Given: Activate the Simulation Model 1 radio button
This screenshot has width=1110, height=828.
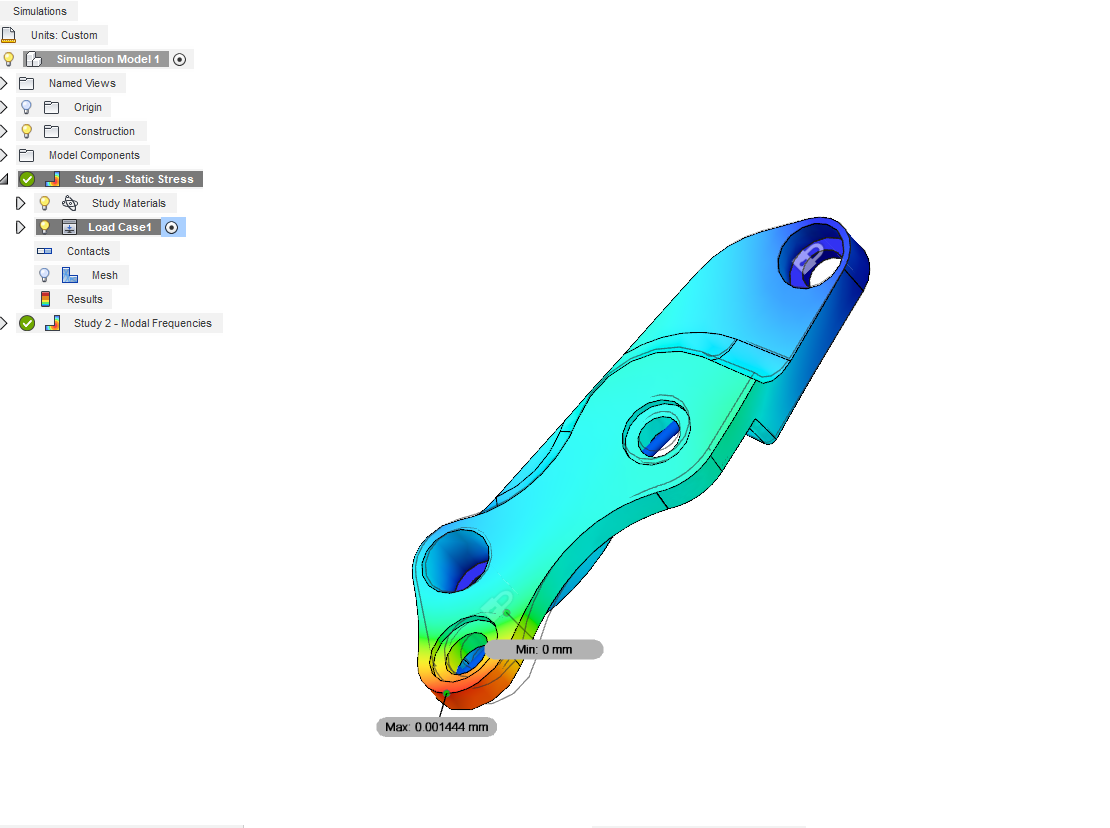Looking at the screenshot, I should coord(180,59).
